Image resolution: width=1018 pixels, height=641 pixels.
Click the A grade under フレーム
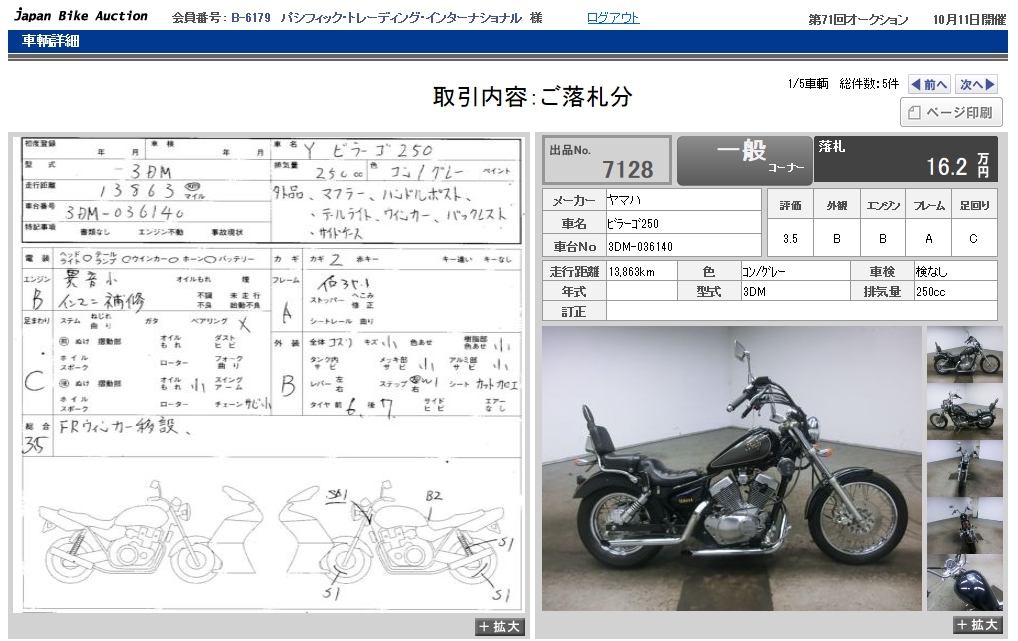click(x=929, y=238)
